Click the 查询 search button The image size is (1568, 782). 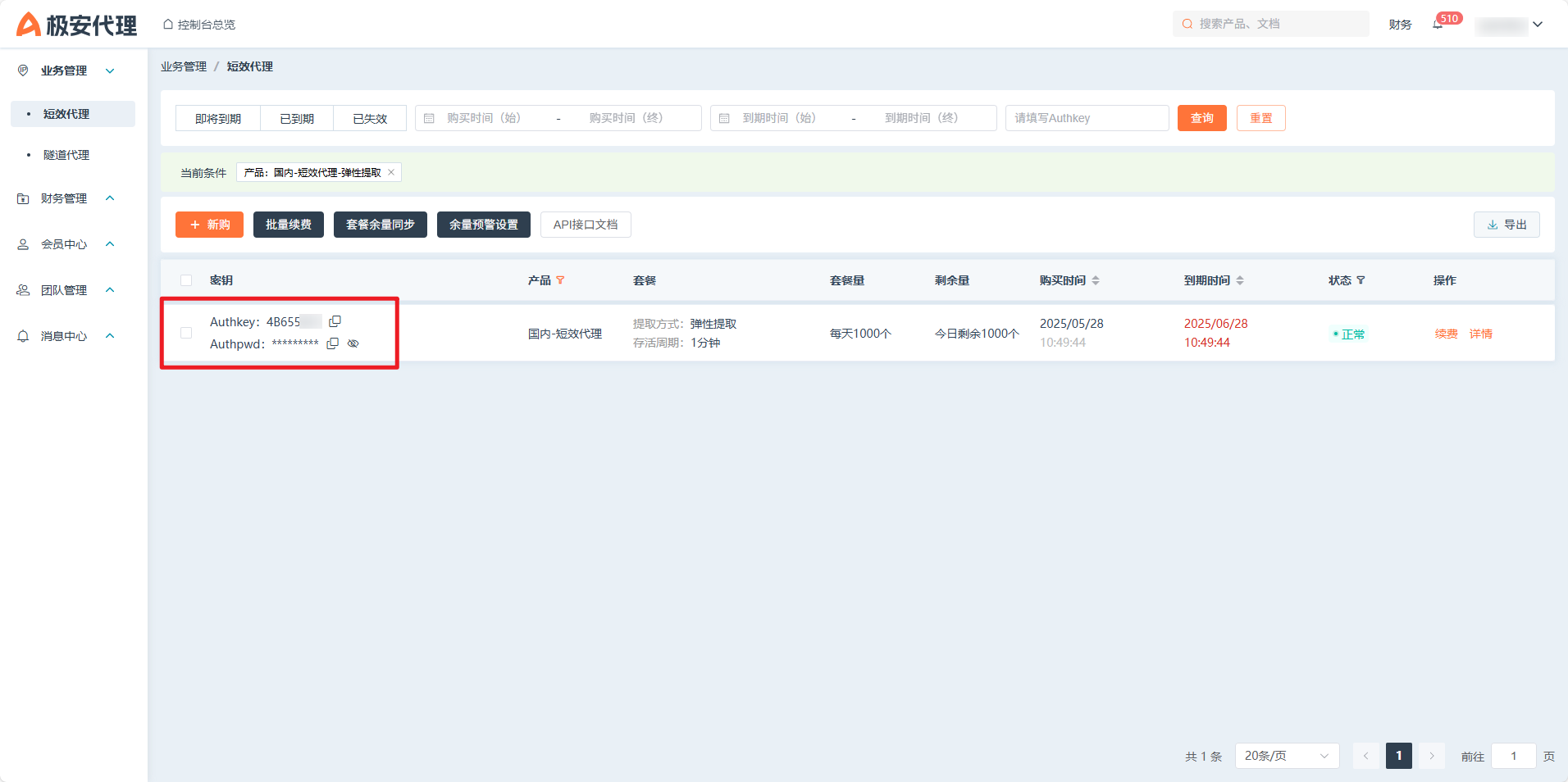[x=1201, y=118]
